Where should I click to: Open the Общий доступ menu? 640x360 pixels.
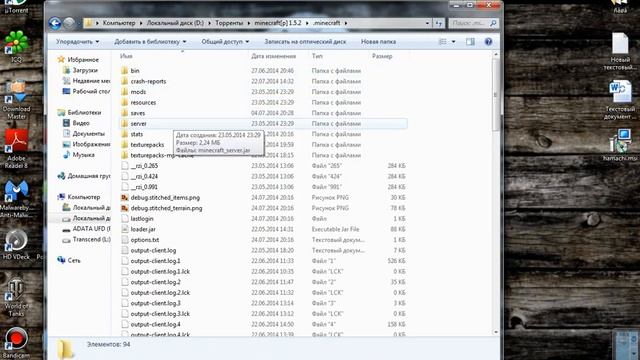[x=225, y=42]
